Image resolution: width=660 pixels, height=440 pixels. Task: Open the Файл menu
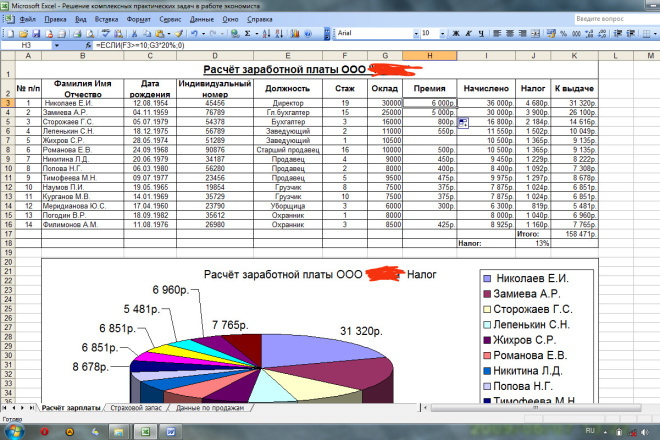point(27,19)
